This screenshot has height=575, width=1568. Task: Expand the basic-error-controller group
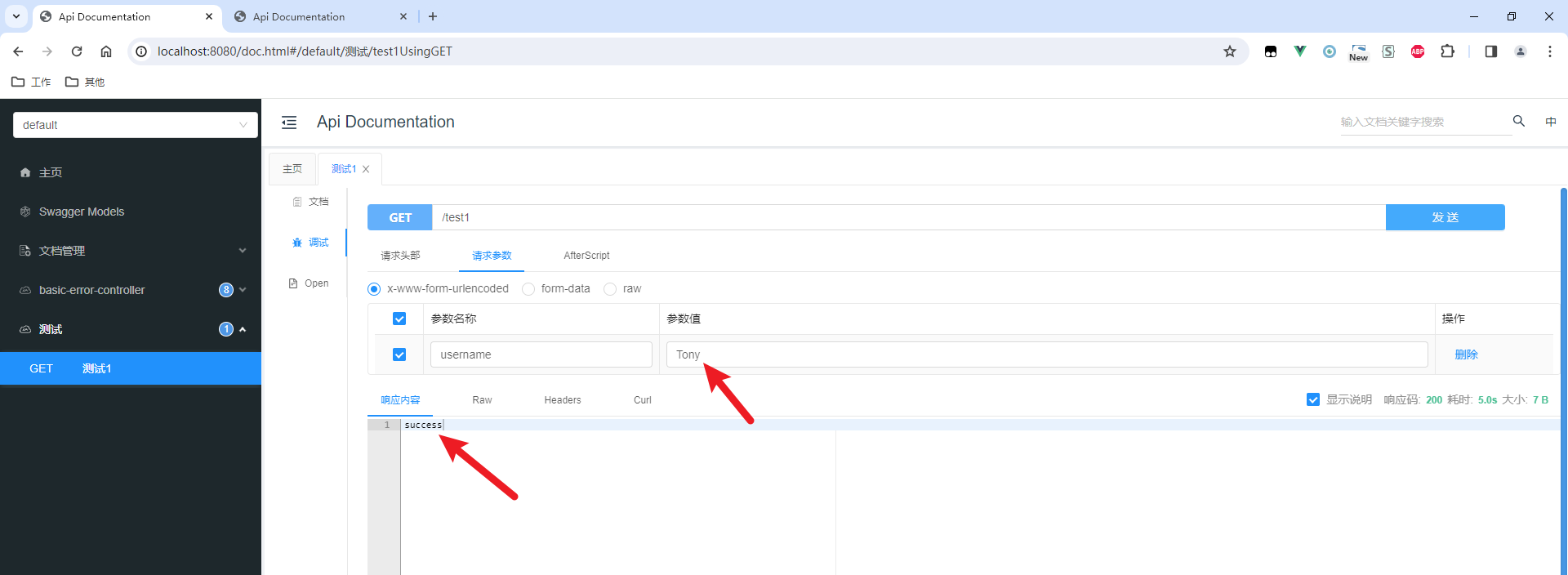click(131, 290)
